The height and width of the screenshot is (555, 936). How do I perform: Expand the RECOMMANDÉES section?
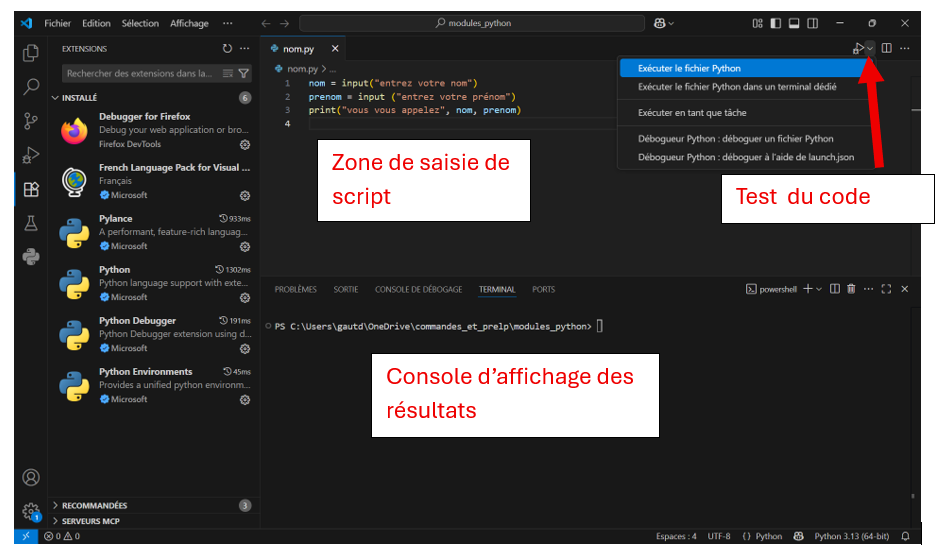pos(95,506)
